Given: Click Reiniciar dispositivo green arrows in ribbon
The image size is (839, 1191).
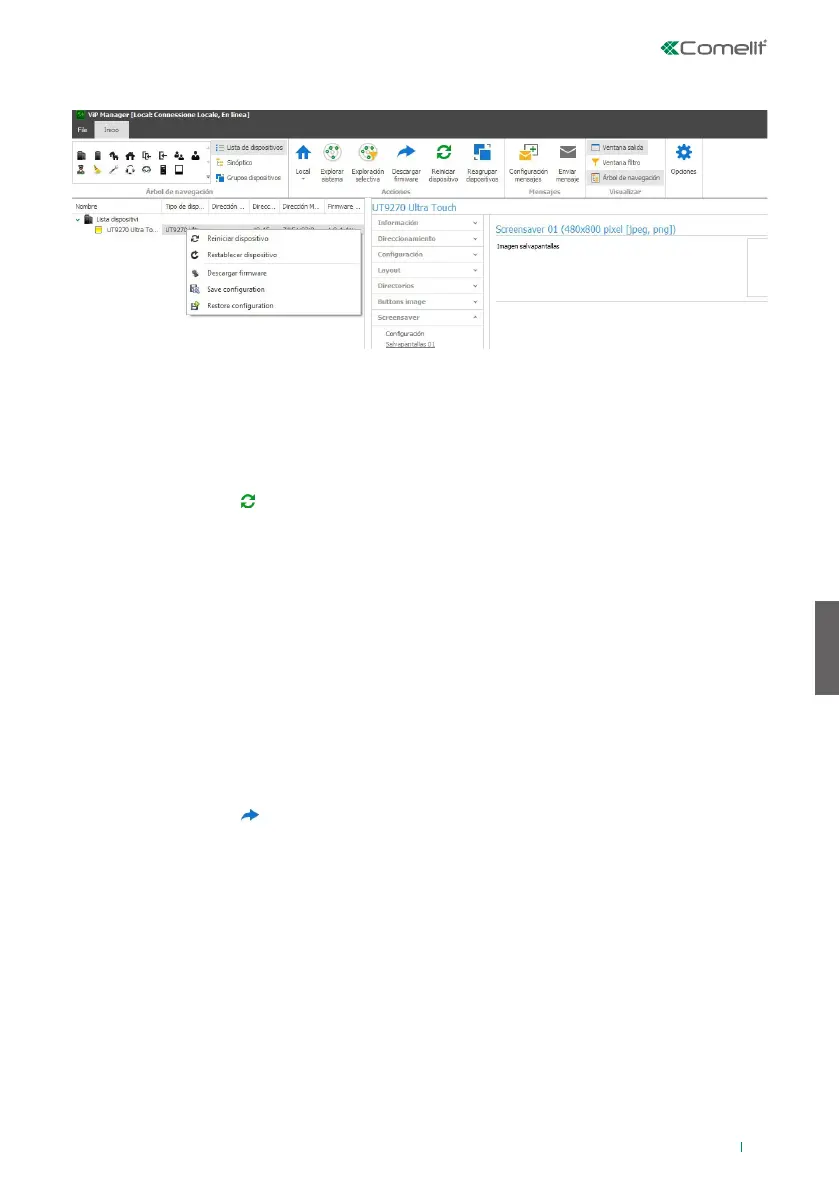Looking at the screenshot, I should (443, 152).
